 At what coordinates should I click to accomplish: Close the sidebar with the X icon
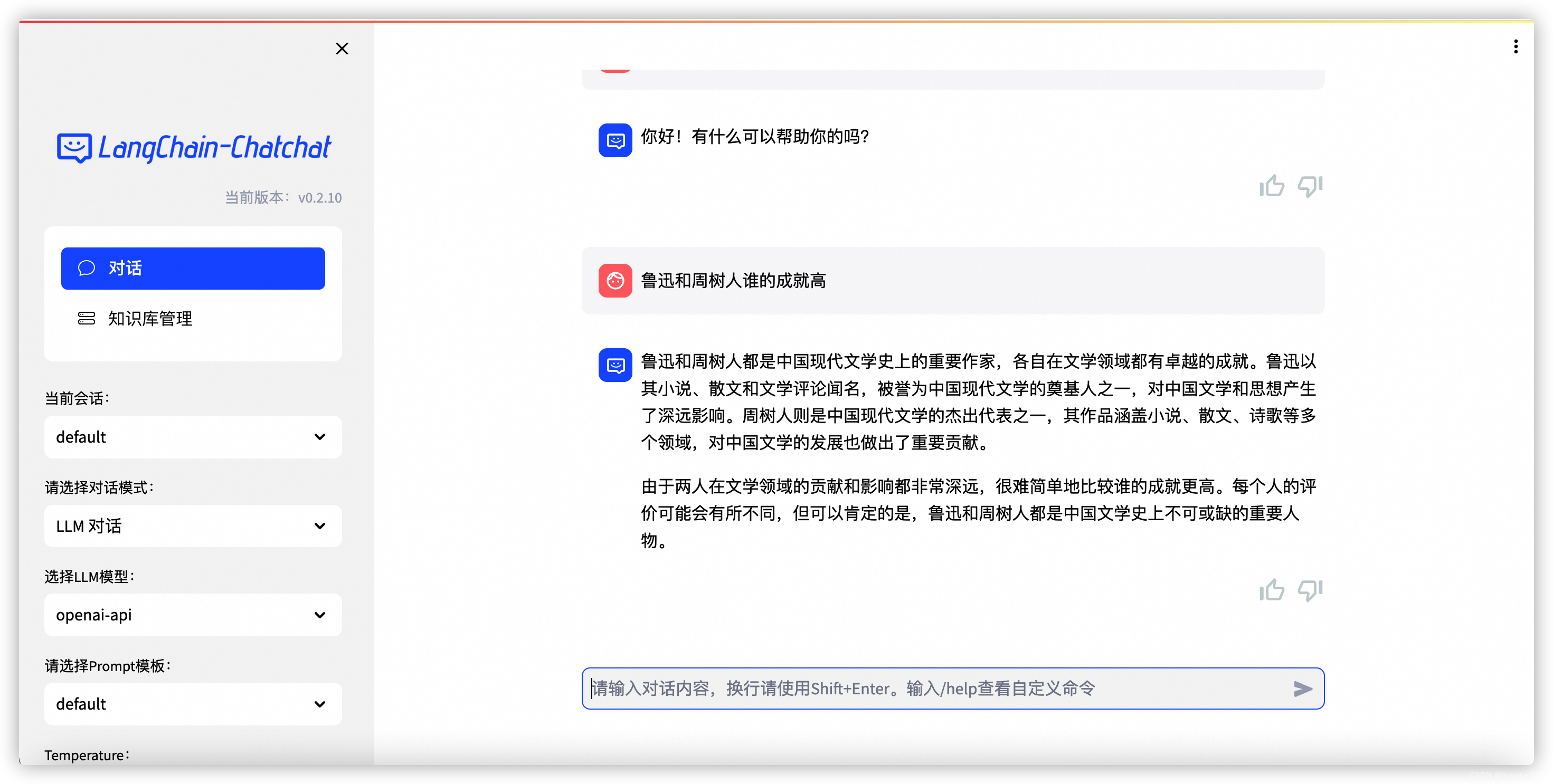tap(342, 49)
